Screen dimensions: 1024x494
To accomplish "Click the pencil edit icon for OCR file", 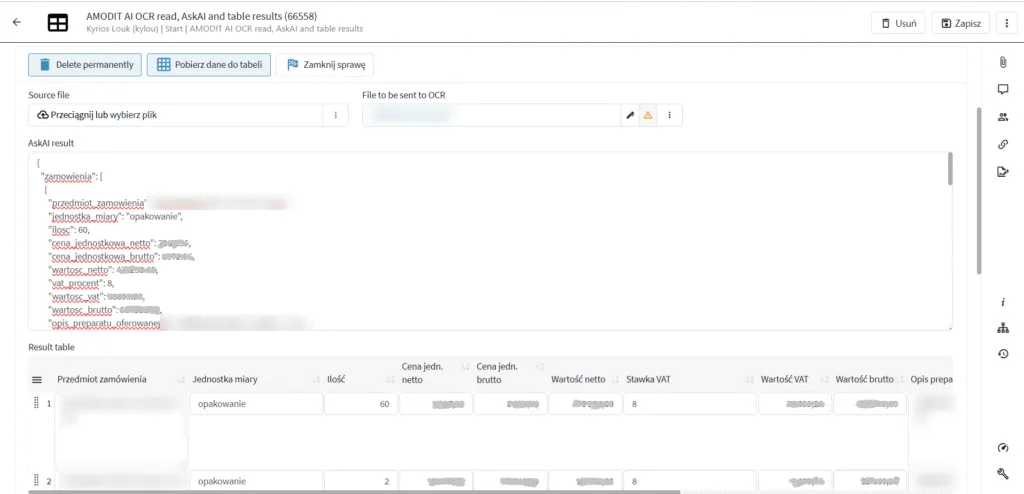I will tap(630, 115).
